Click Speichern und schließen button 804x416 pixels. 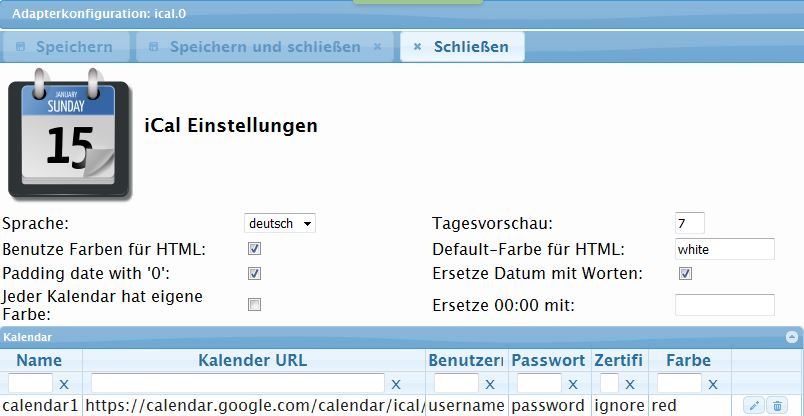tap(265, 47)
